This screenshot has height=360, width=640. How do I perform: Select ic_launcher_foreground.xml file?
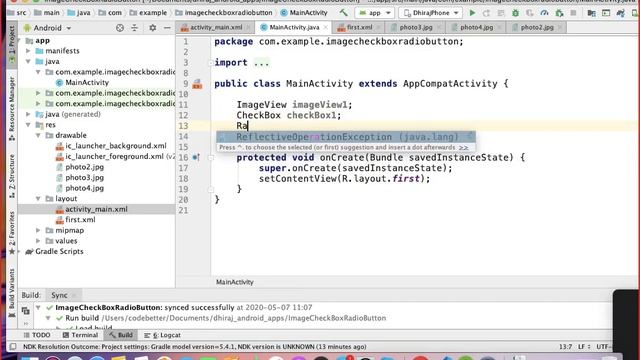click(114, 156)
